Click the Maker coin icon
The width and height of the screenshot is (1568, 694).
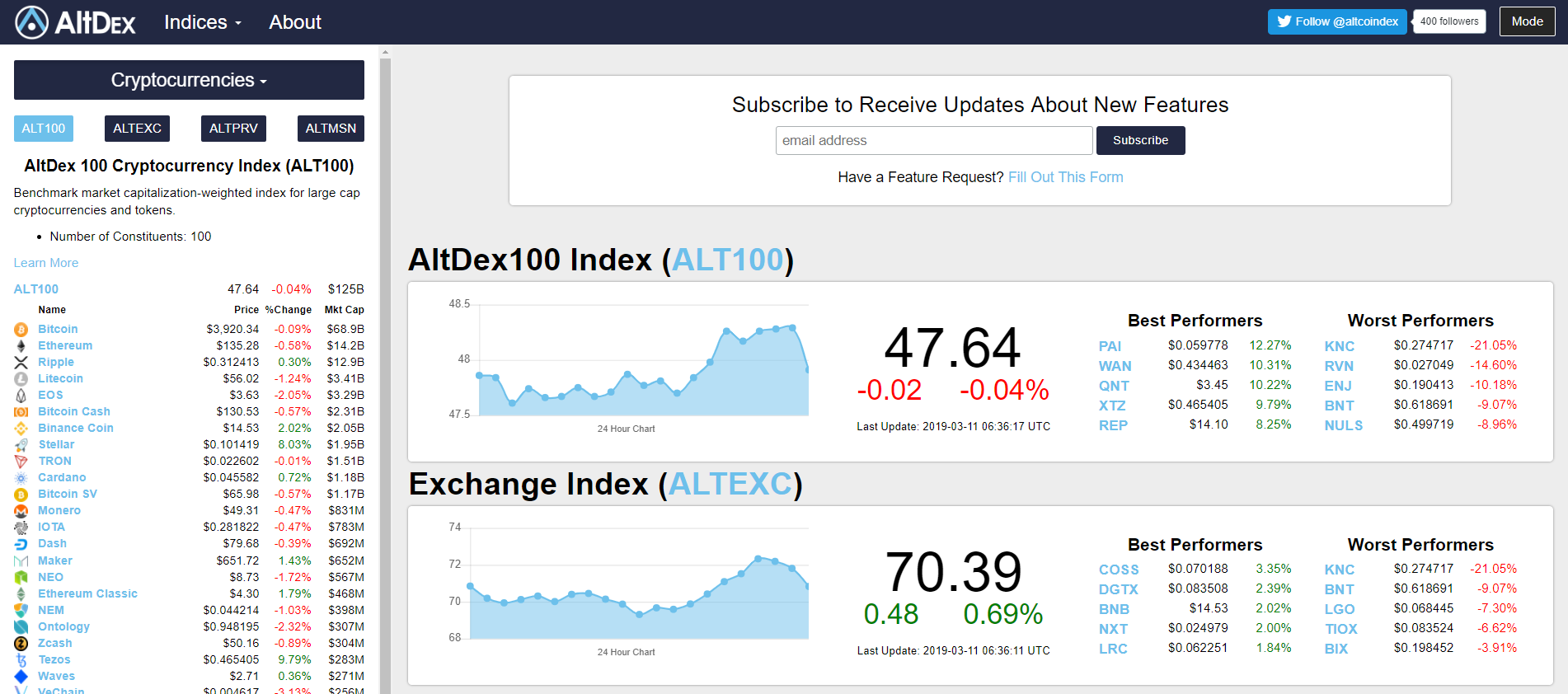click(21, 561)
